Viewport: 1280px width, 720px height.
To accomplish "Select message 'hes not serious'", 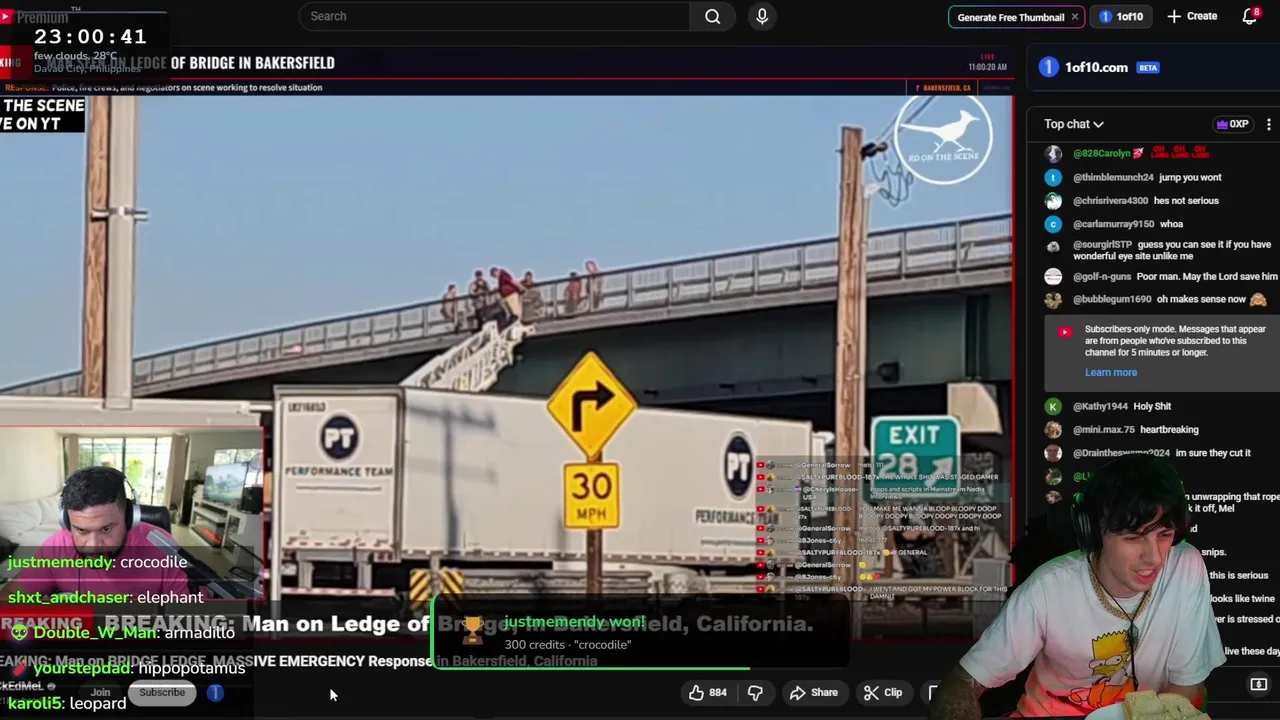I will click(x=1186, y=200).
